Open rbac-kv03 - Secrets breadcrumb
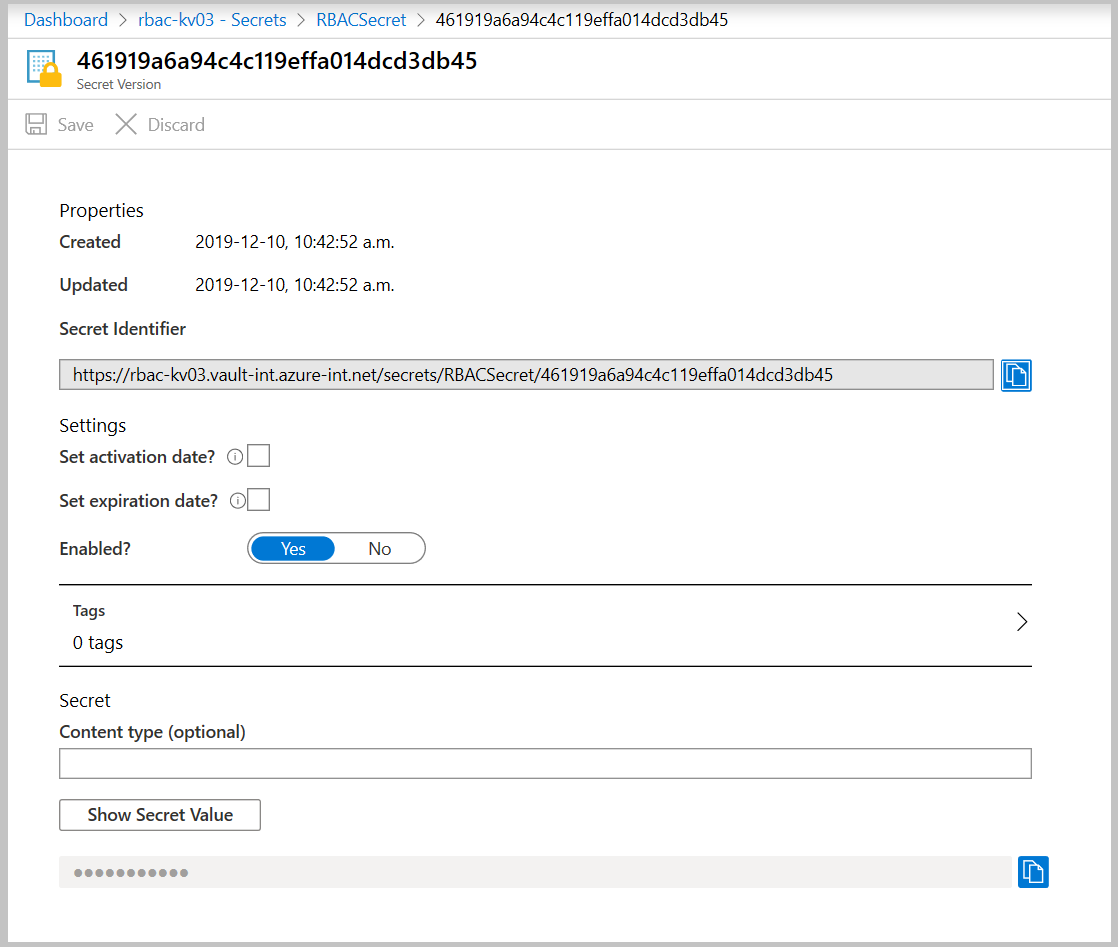 coord(212,20)
